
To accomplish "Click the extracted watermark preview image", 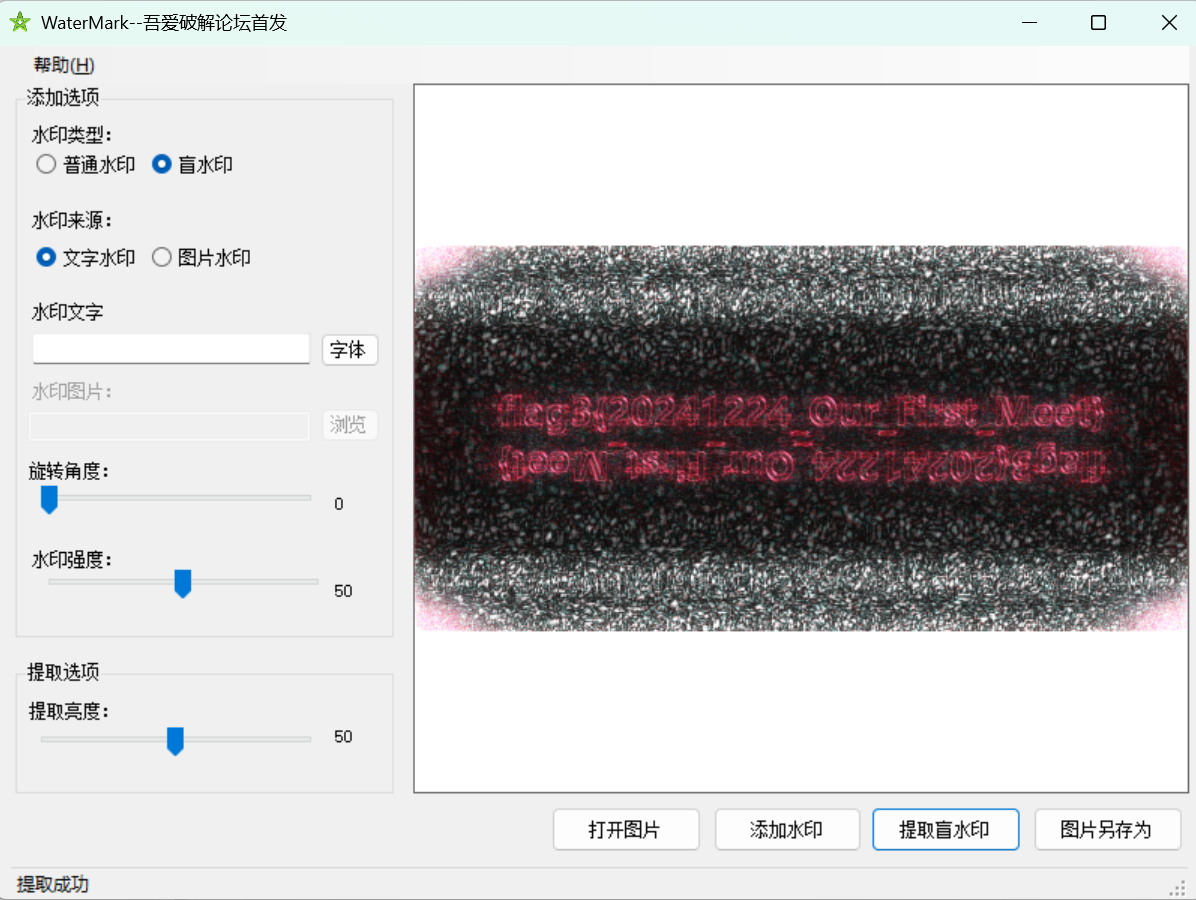I will 801,438.
